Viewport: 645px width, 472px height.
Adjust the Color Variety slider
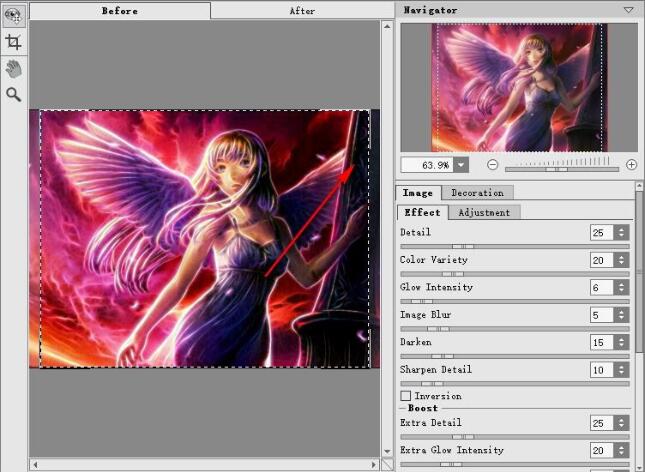coord(515,274)
